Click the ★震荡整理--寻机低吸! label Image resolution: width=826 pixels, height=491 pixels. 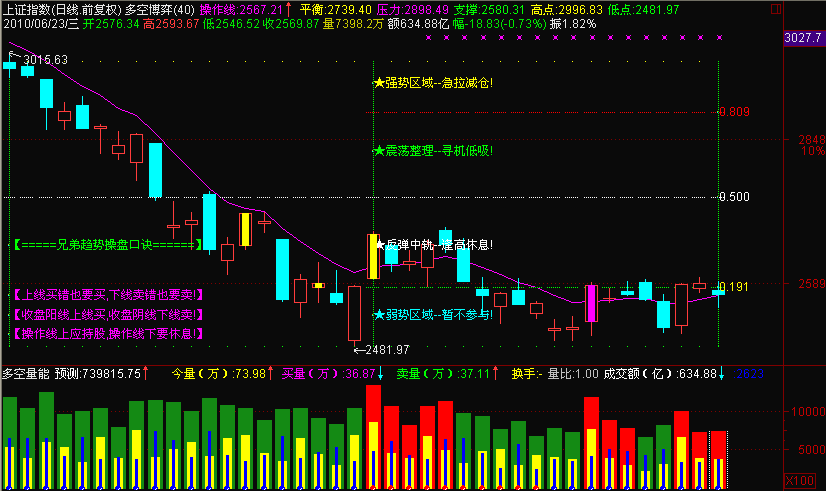pyautogui.click(x=434, y=151)
